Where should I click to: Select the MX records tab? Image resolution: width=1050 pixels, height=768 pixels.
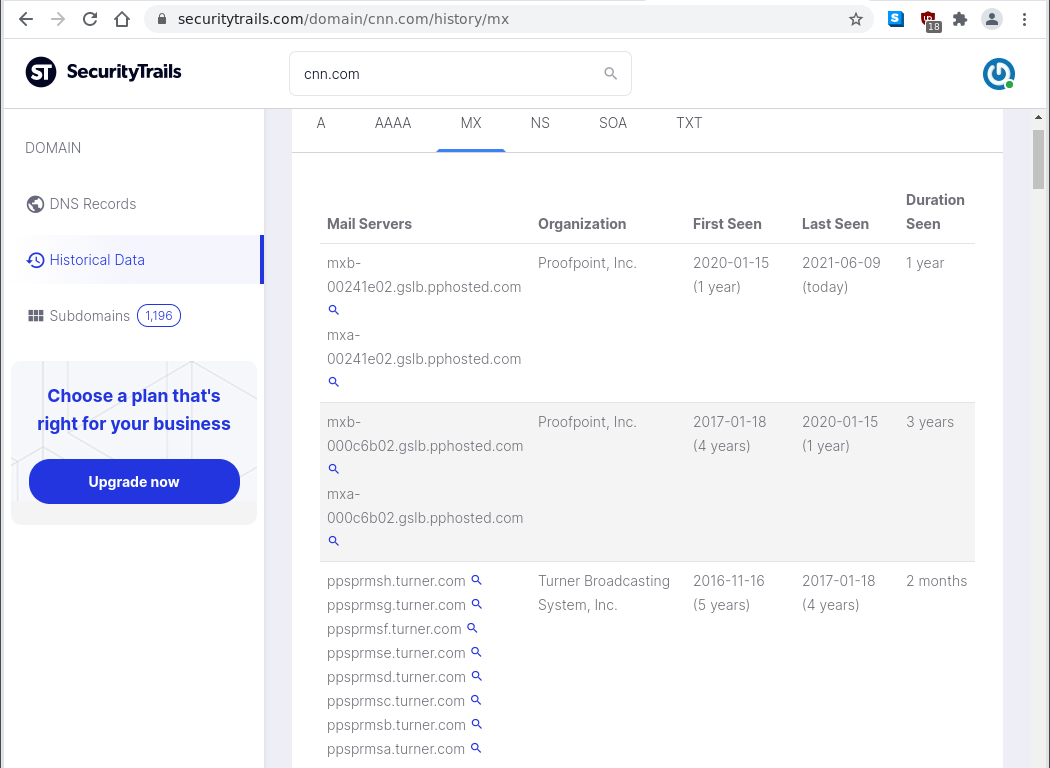(471, 123)
